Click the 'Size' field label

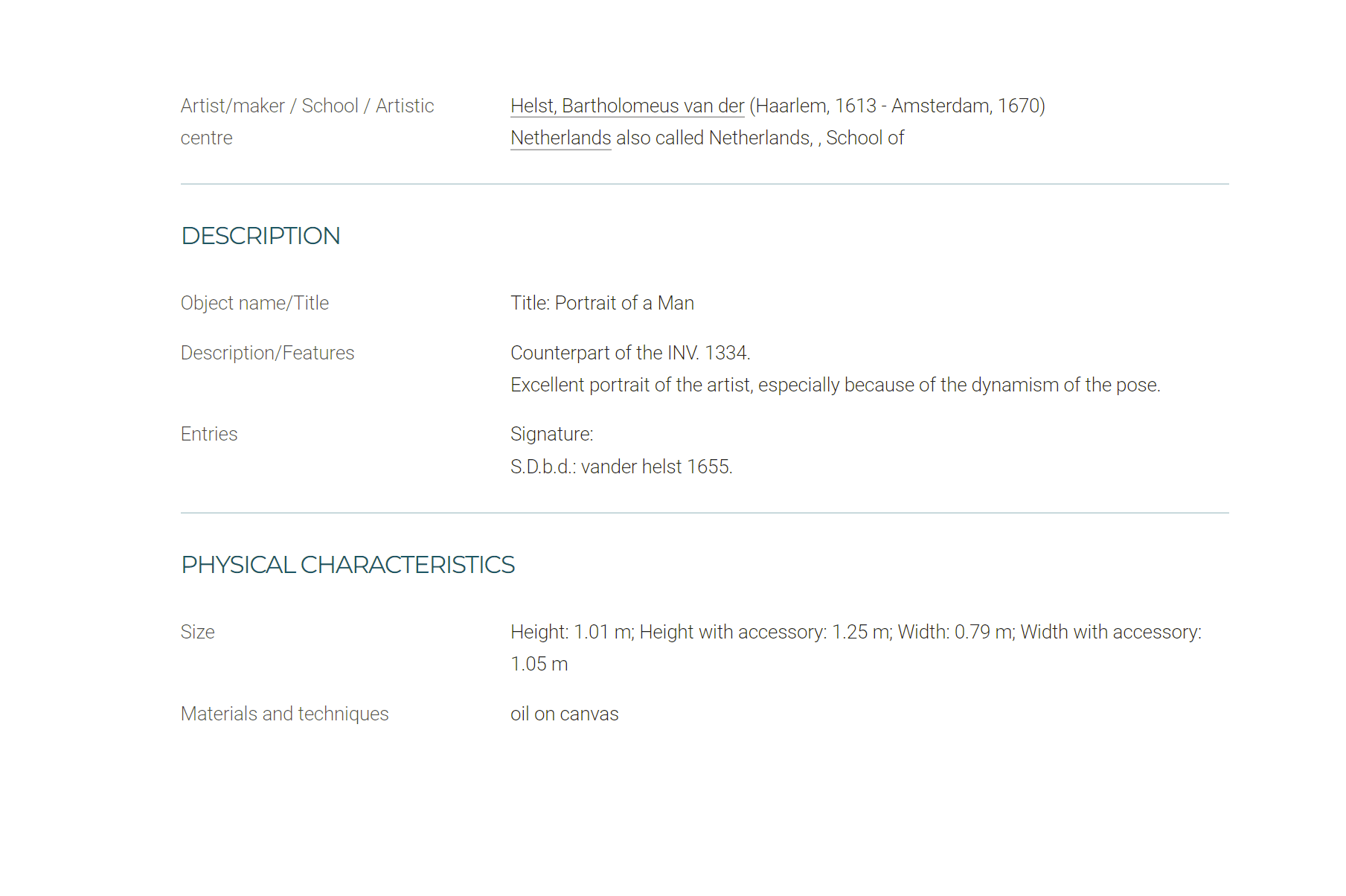pos(198,632)
